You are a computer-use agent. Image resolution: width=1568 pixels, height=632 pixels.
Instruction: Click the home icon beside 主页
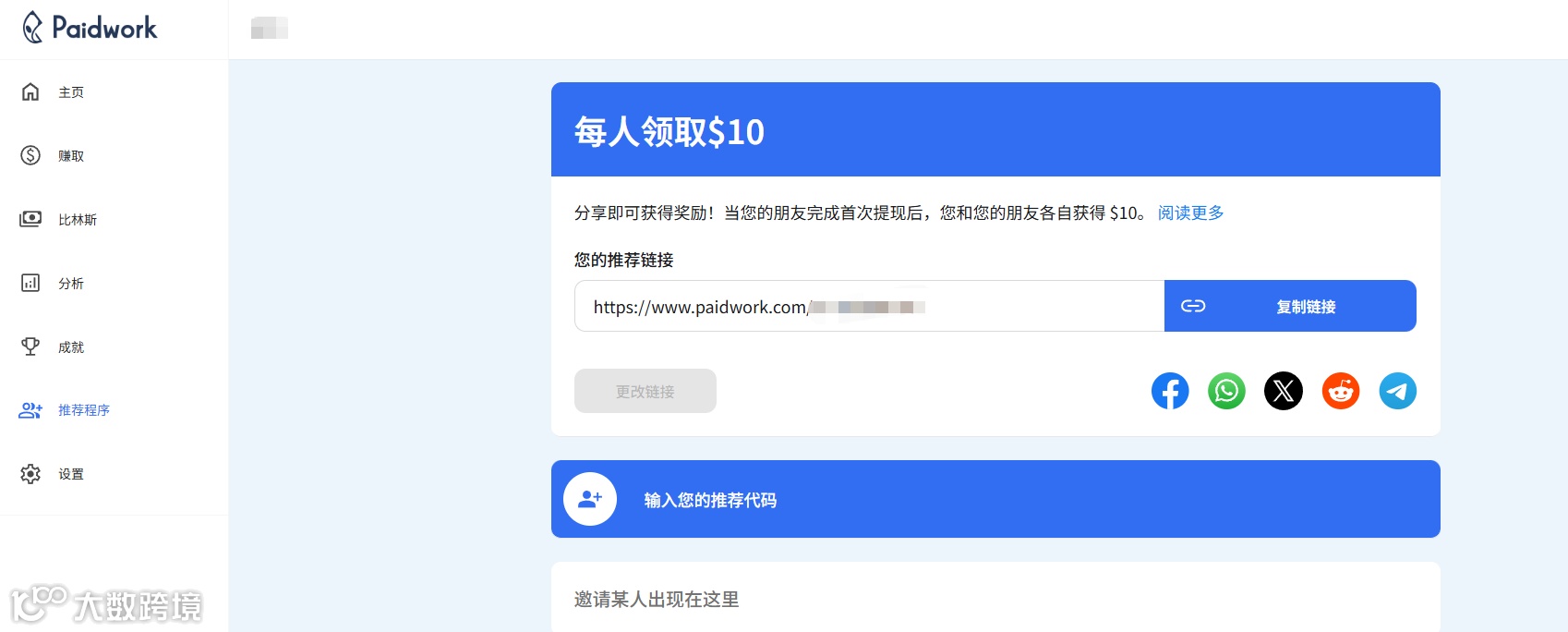(30, 91)
